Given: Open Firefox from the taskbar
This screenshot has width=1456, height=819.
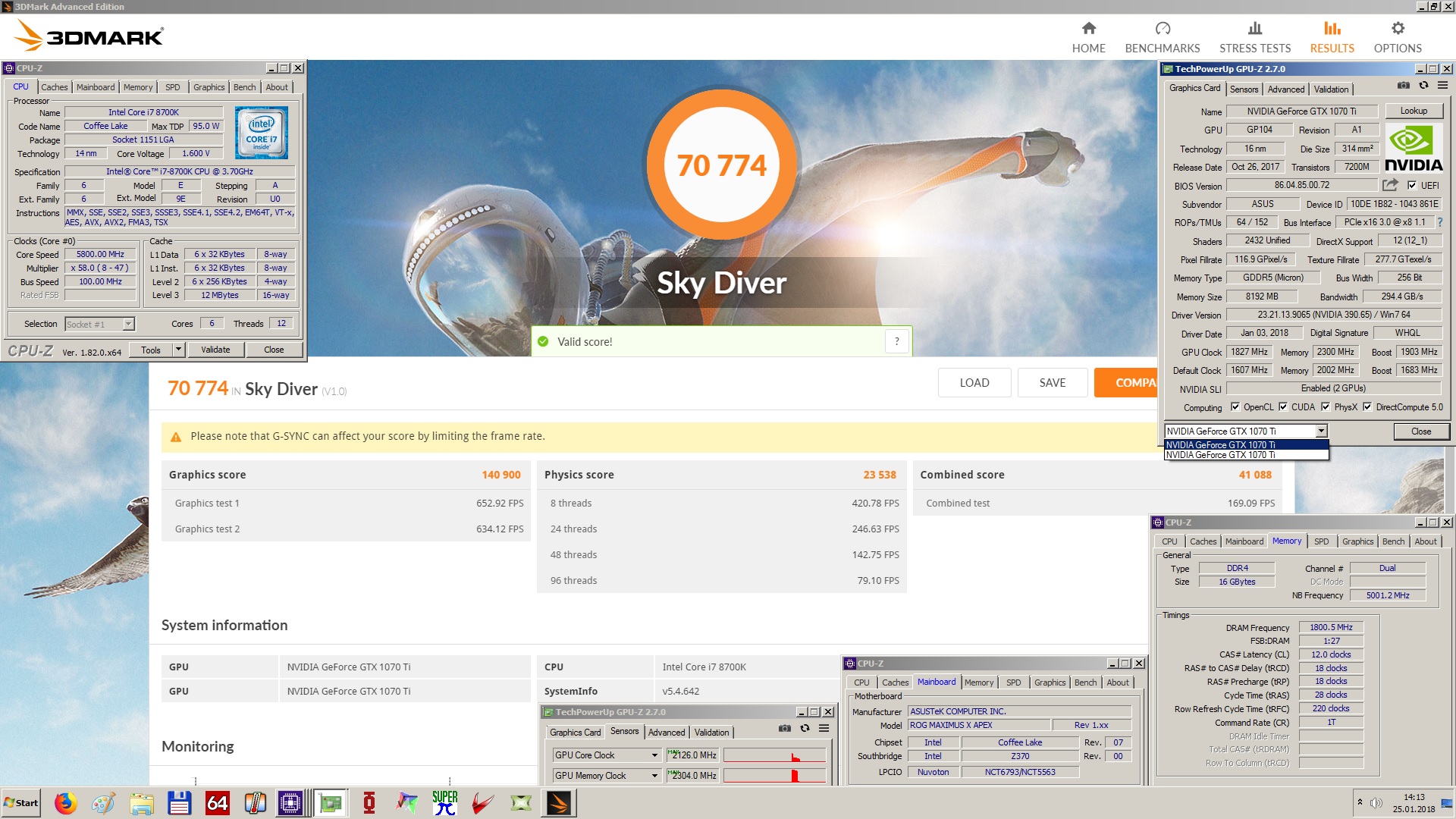Looking at the screenshot, I should 66,803.
